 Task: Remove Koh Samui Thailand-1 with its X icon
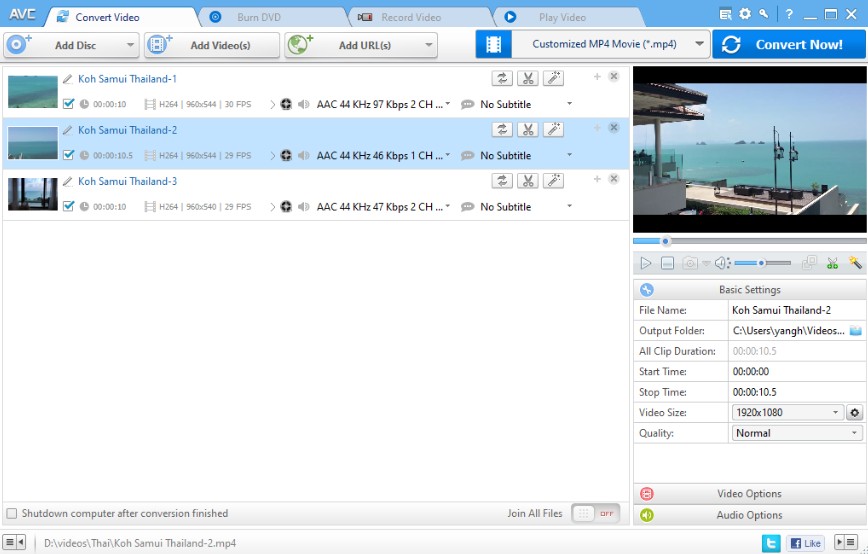coord(613,76)
